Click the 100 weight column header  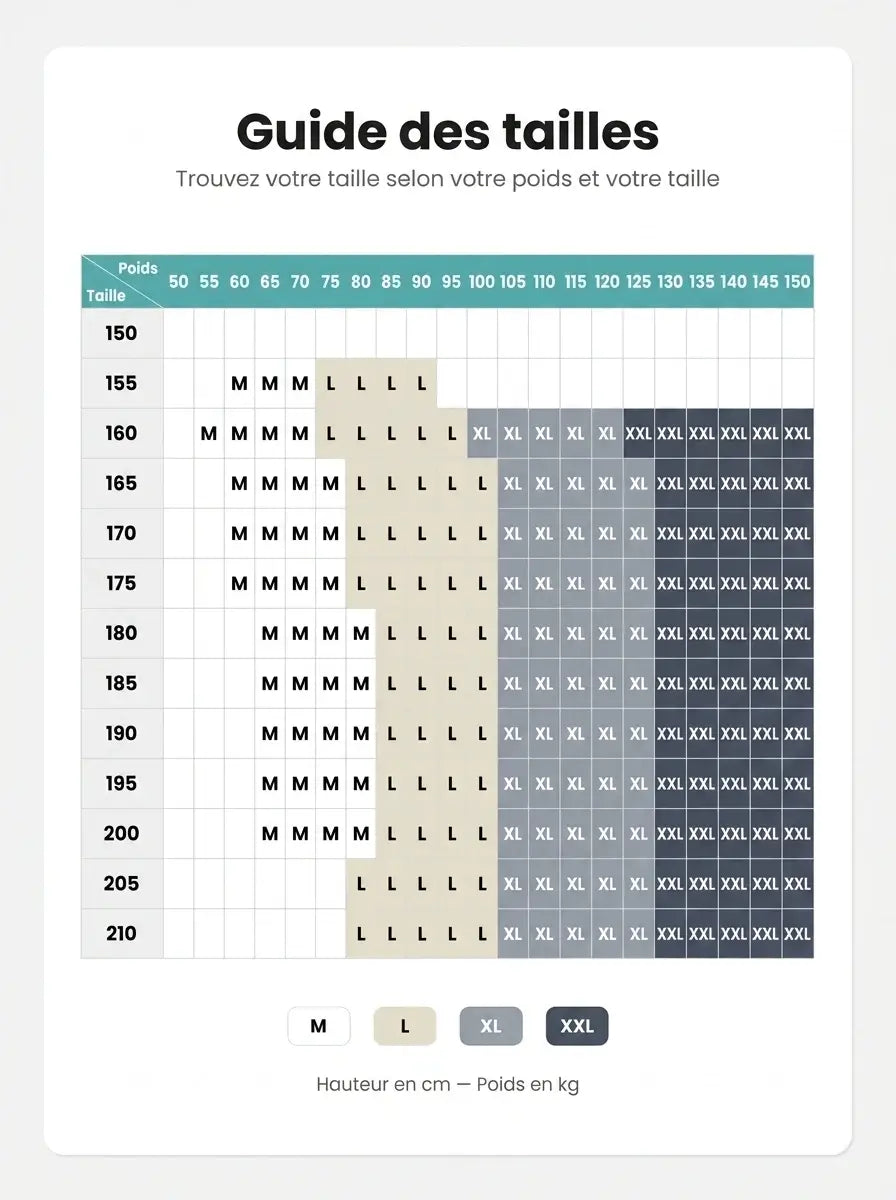coord(482,282)
